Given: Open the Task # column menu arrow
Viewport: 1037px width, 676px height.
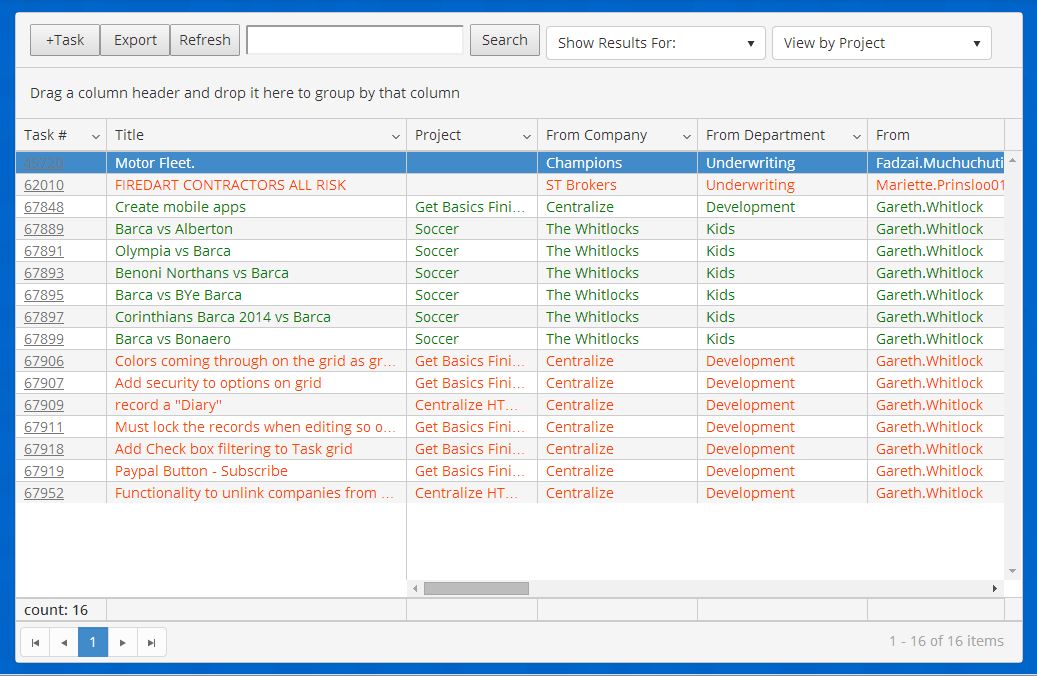Looking at the screenshot, I should pyautogui.click(x=96, y=136).
